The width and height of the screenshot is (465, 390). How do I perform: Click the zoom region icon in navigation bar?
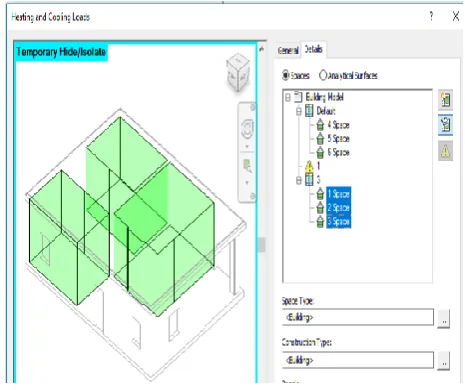coord(247,166)
